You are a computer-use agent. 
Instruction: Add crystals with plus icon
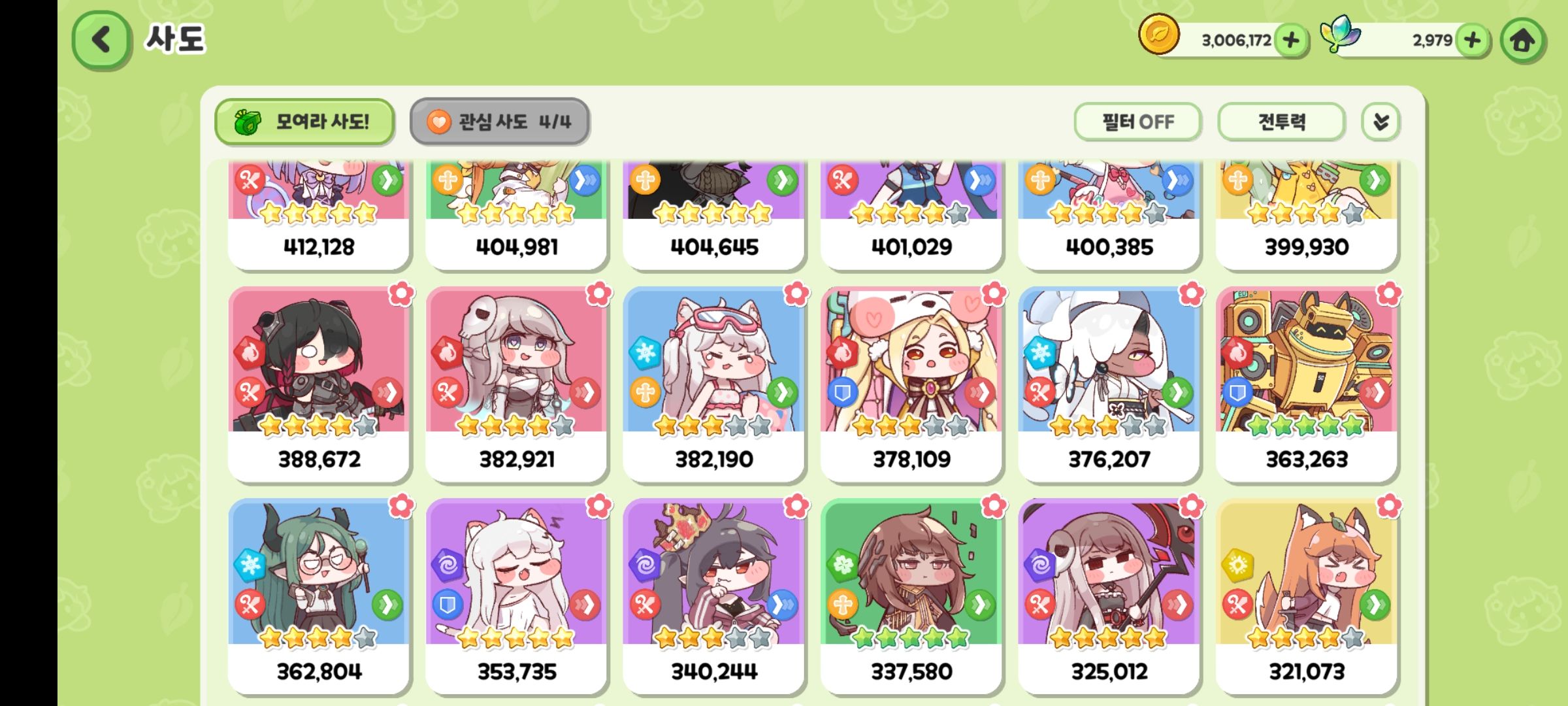pyautogui.click(x=1472, y=41)
